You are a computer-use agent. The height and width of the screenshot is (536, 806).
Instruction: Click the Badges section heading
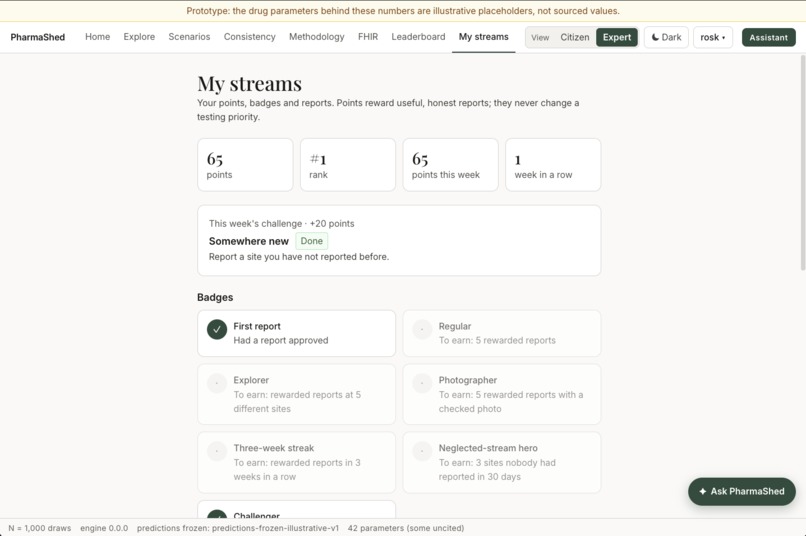[x=215, y=297]
